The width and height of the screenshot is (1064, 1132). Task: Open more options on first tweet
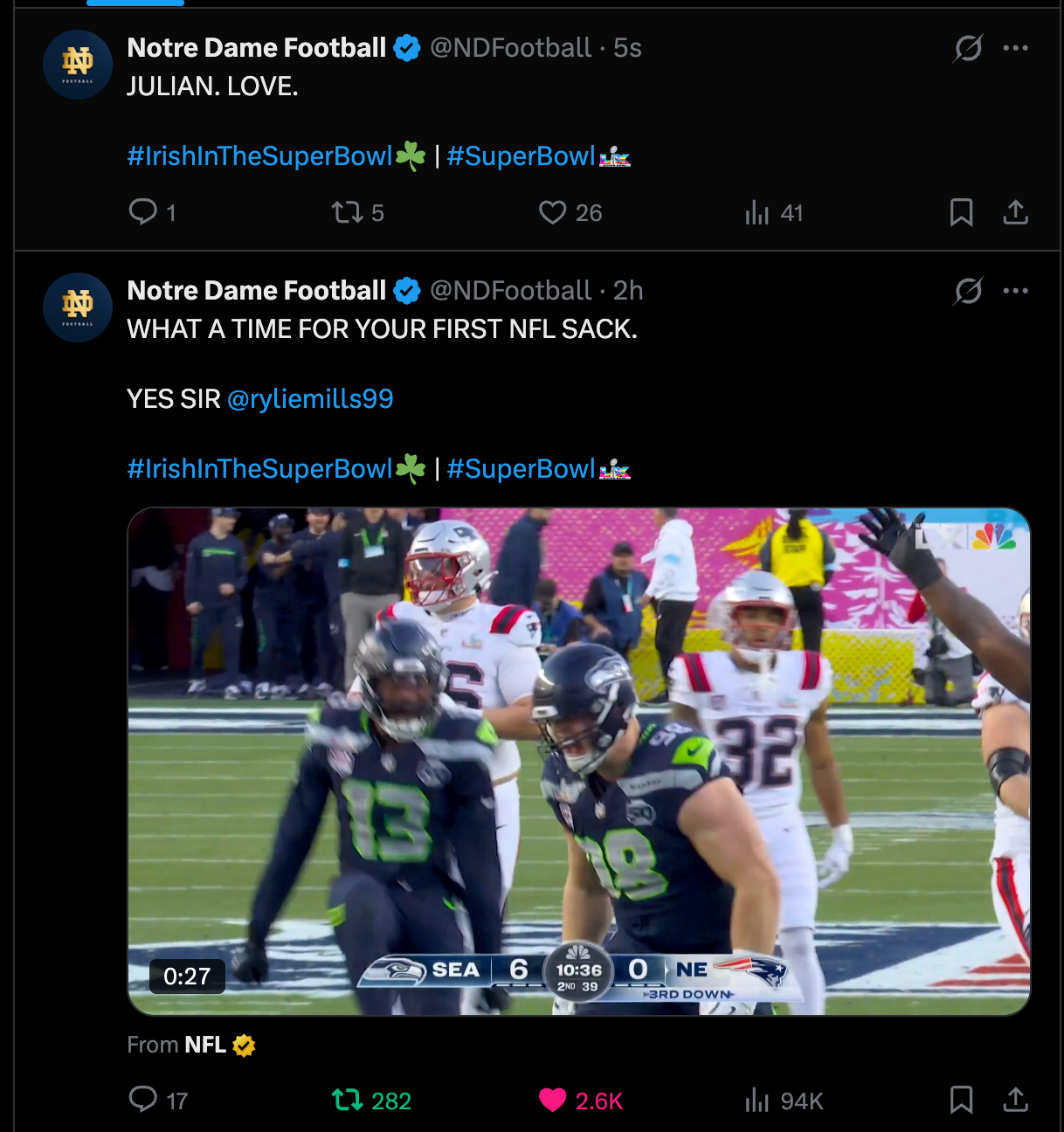1015,48
